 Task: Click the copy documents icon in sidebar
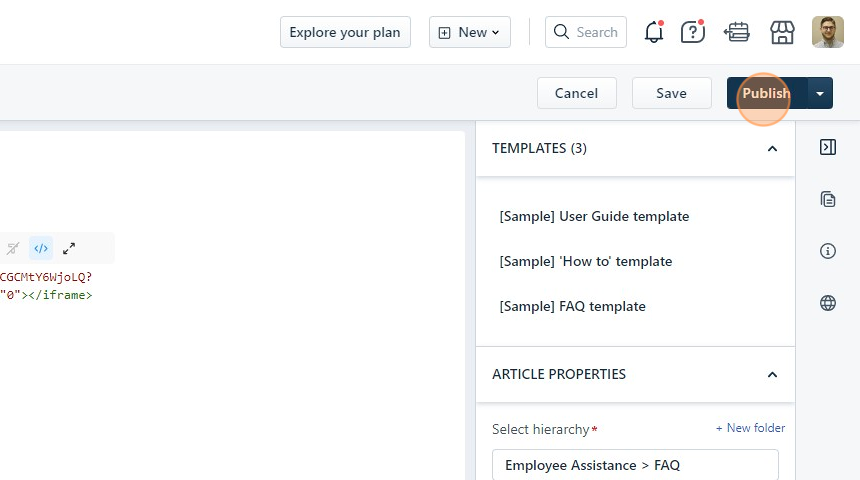tap(828, 199)
